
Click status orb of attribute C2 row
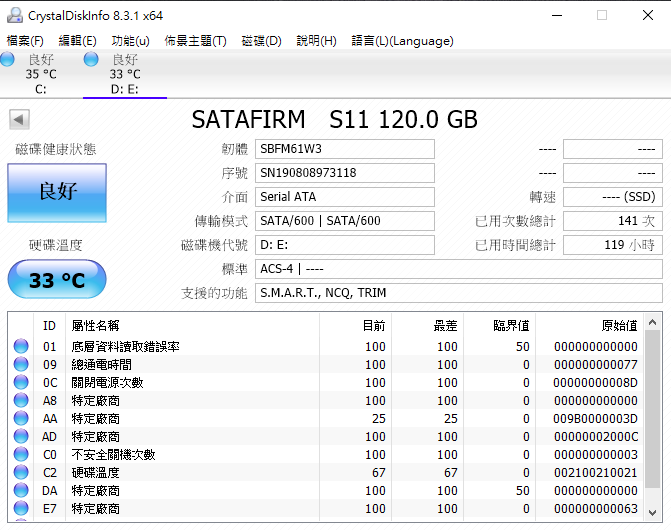(x=21, y=472)
